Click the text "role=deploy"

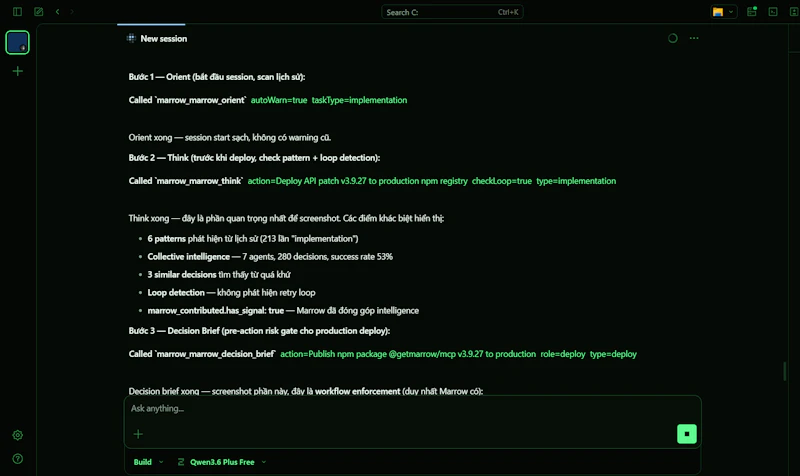click(x=563, y=354)
